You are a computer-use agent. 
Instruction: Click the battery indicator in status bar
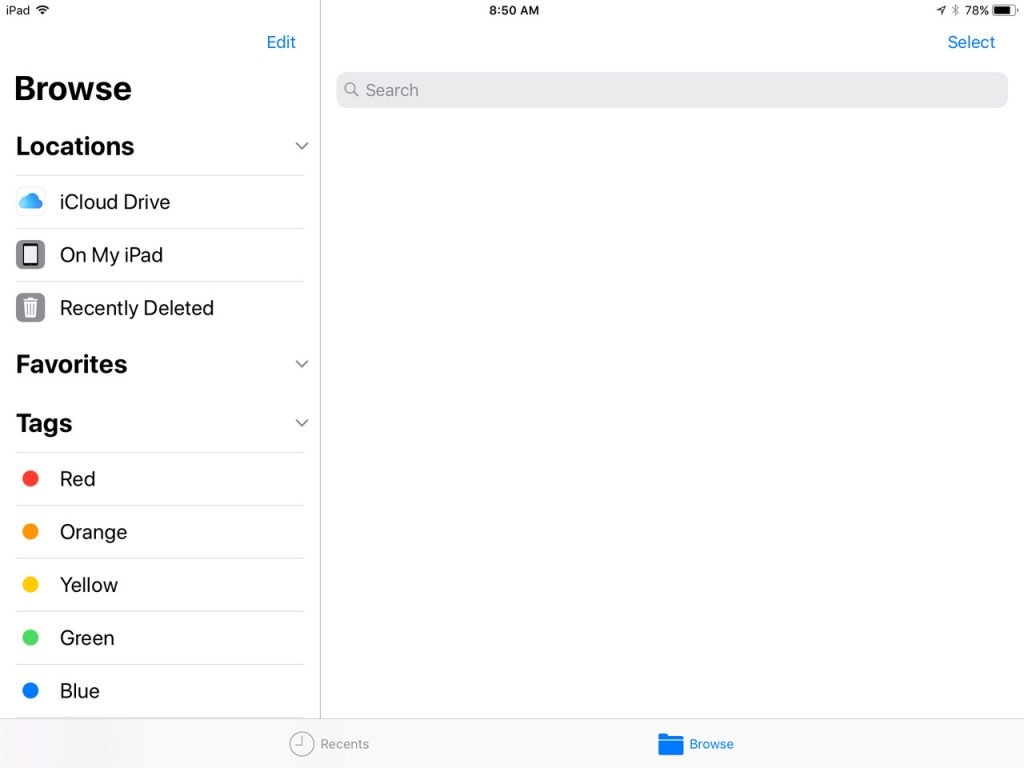[x=1003, y=10]
